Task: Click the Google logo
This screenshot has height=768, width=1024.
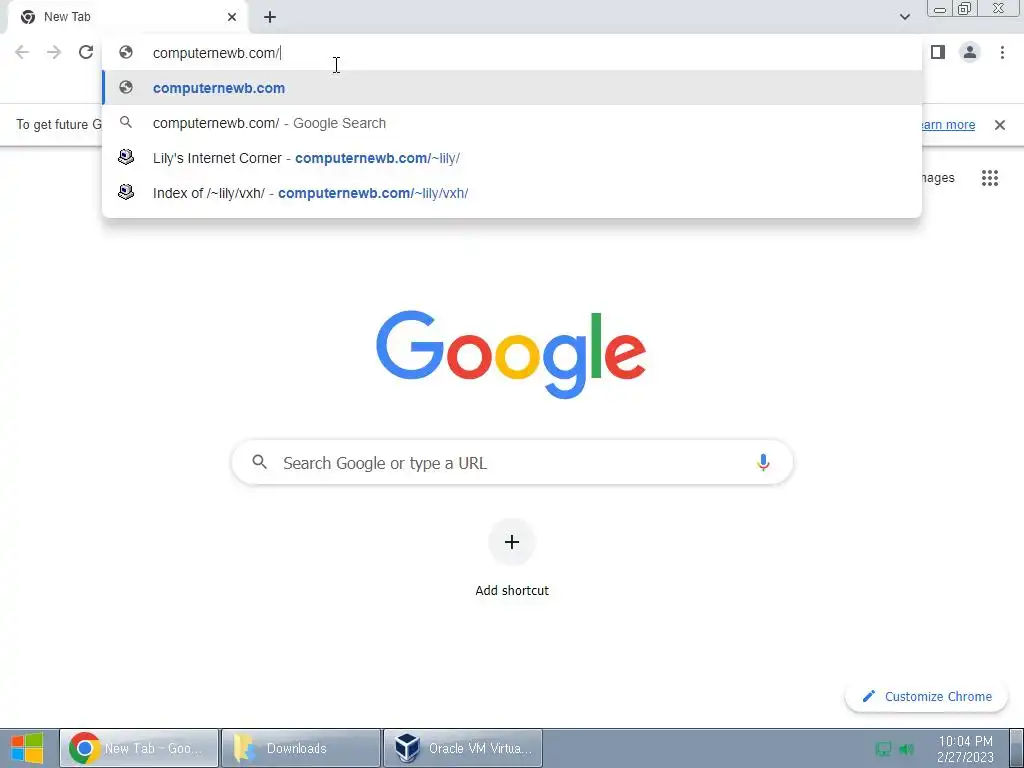Action: 511,353
